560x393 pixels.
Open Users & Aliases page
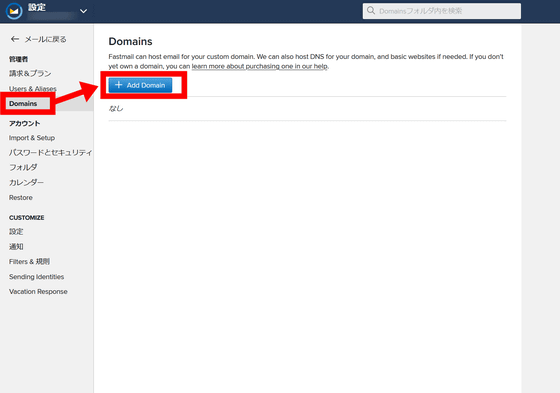tap(32, 89)
